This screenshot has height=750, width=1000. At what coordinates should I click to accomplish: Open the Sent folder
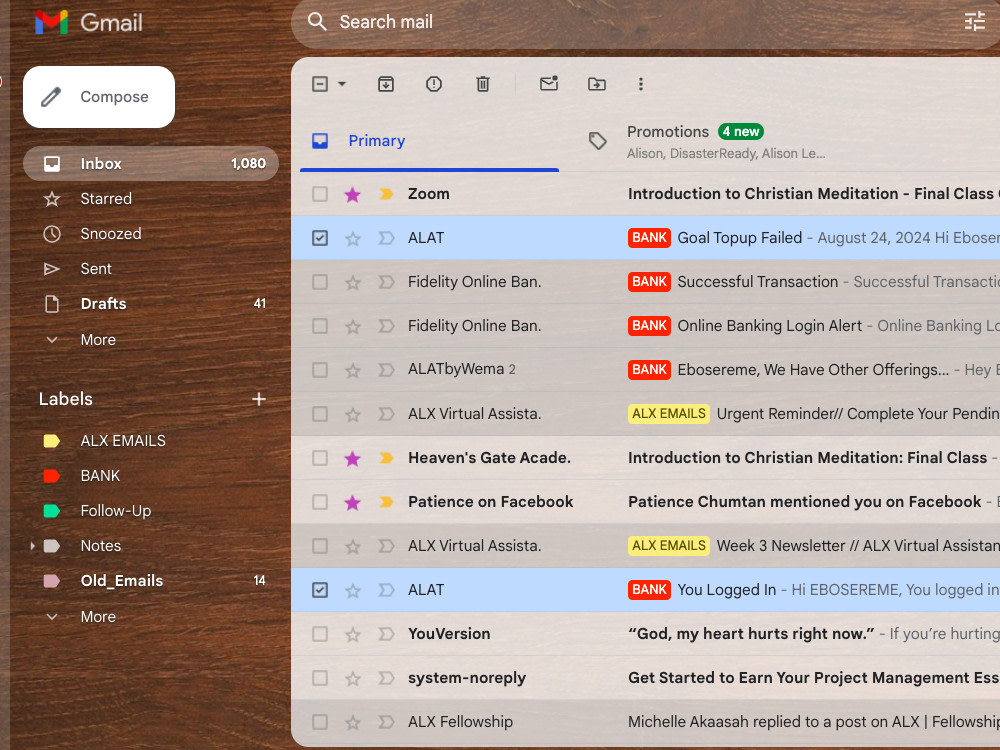[151, 269]
